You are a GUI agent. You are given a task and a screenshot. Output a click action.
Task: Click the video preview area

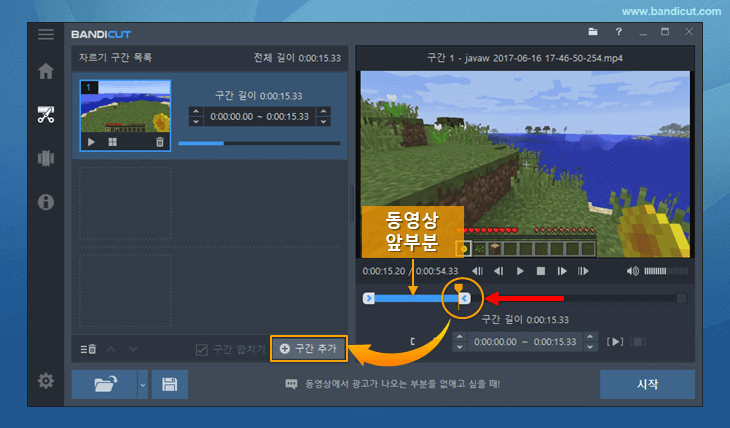526,164
